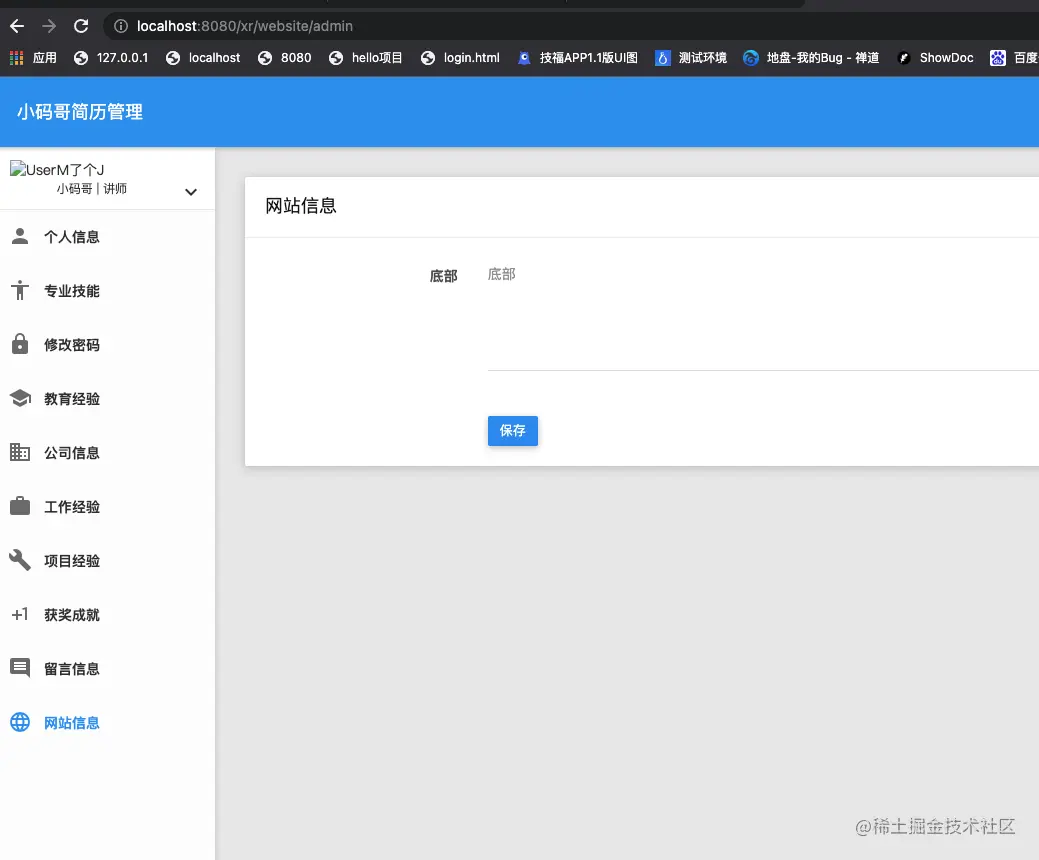This screenshot has height=860, width=1039.
Task: Click the browser forward arrow
Action: [49, 26]
